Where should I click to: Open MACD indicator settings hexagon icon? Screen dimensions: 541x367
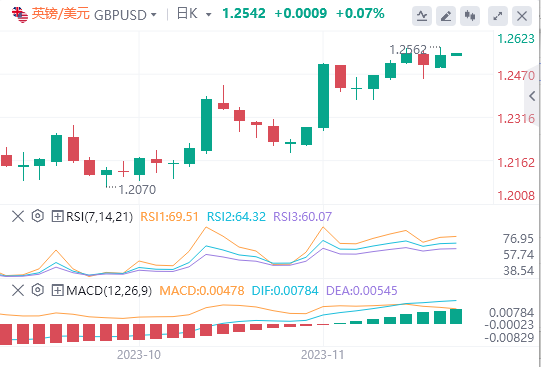[x=38, y=290]
